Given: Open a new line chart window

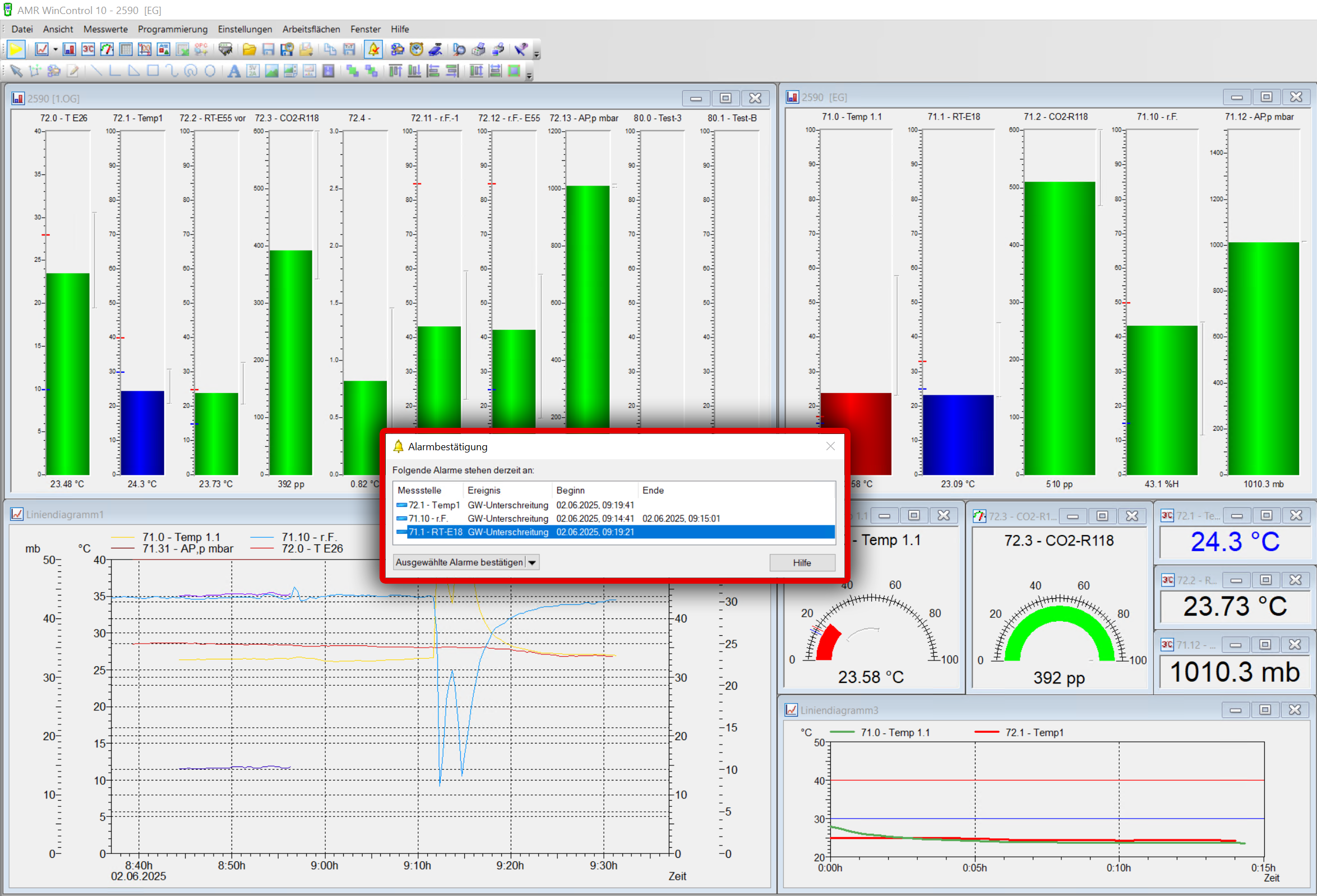Looking at the screenshot, I should (x=41, y=50).
